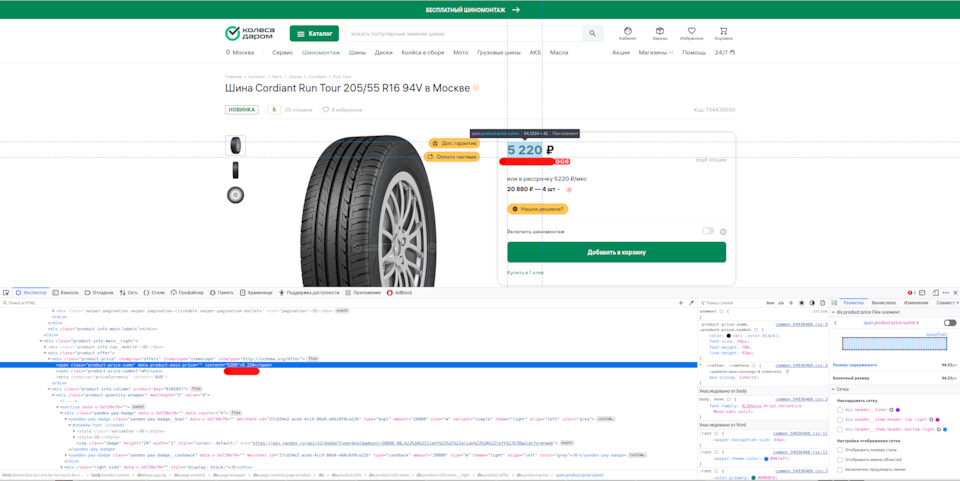Click the Поиск в HTML search field
The height and width of the screenshot is (481, 960).
click(x=337, y=303)
